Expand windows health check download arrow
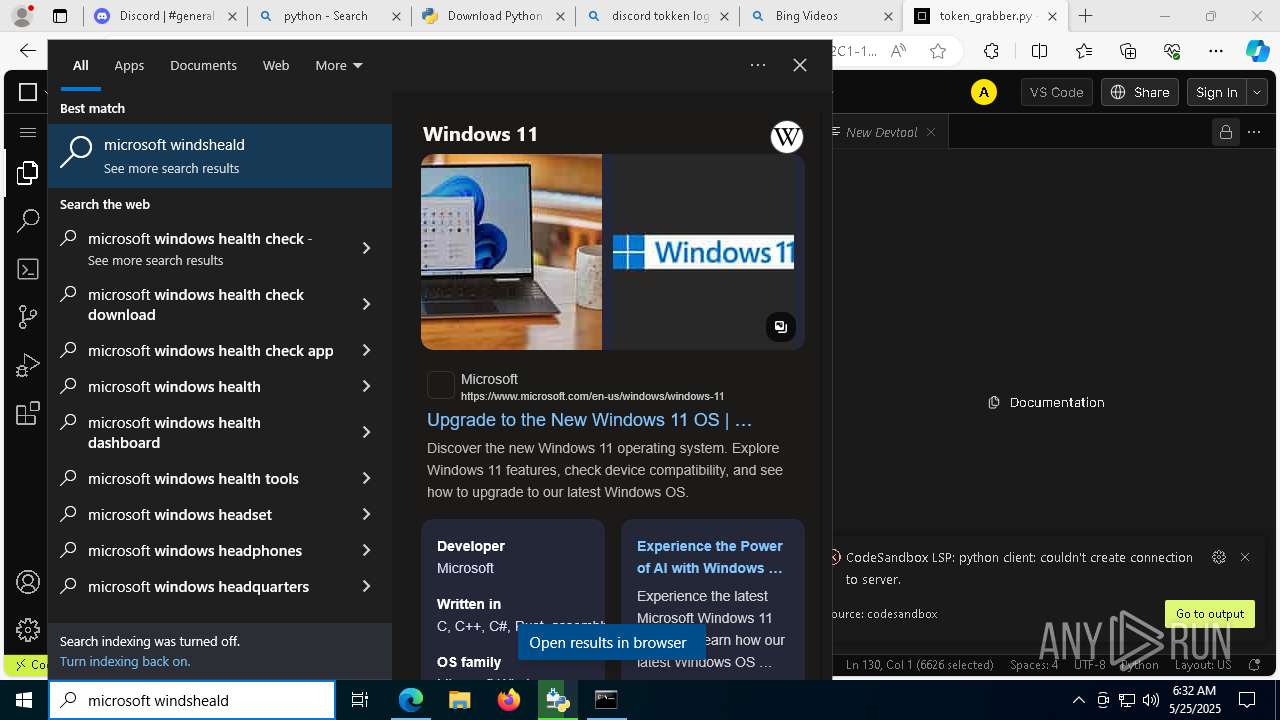 [366, 304]
